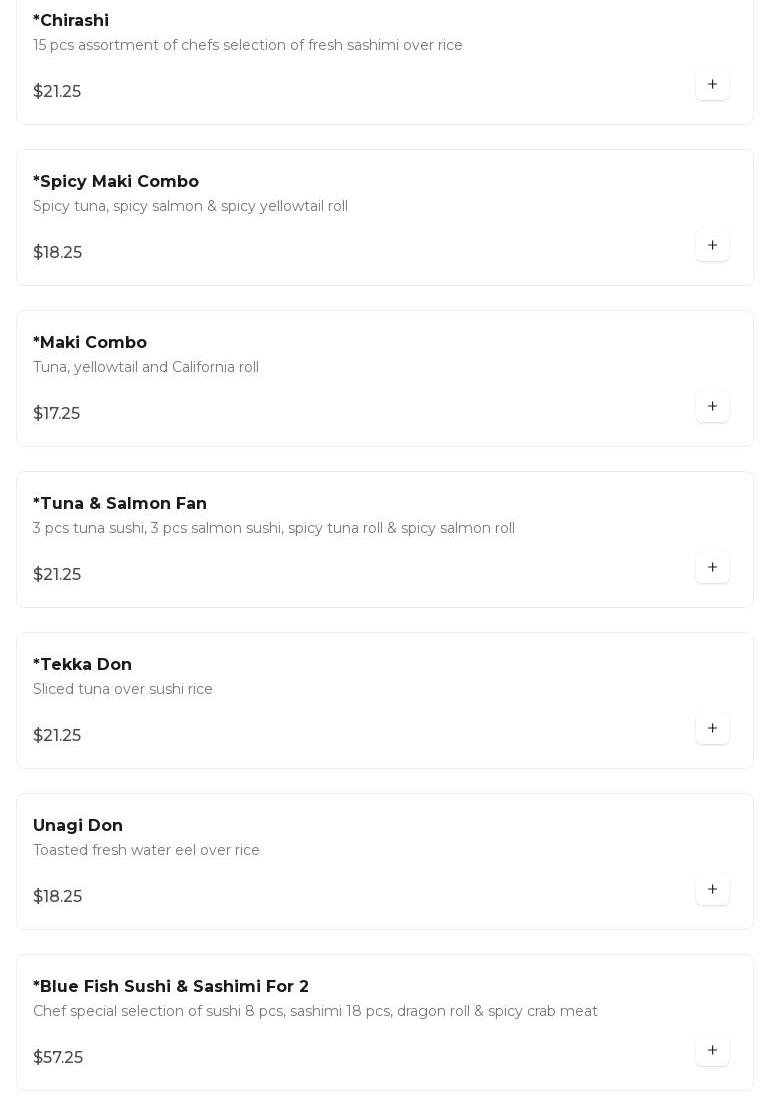
Task: Click the Spicy Maki Combo description text
Action: click(190, 207)
